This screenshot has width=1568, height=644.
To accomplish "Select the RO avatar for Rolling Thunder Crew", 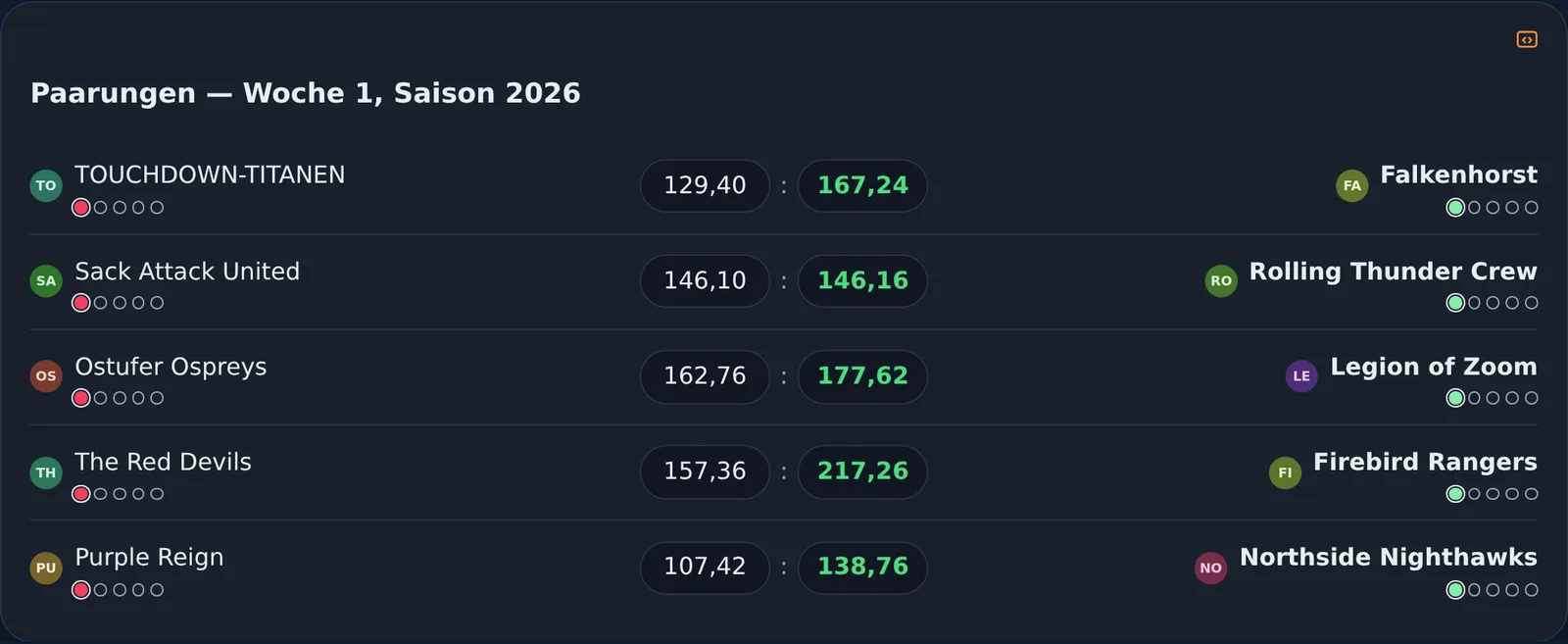I will 1221,280.
